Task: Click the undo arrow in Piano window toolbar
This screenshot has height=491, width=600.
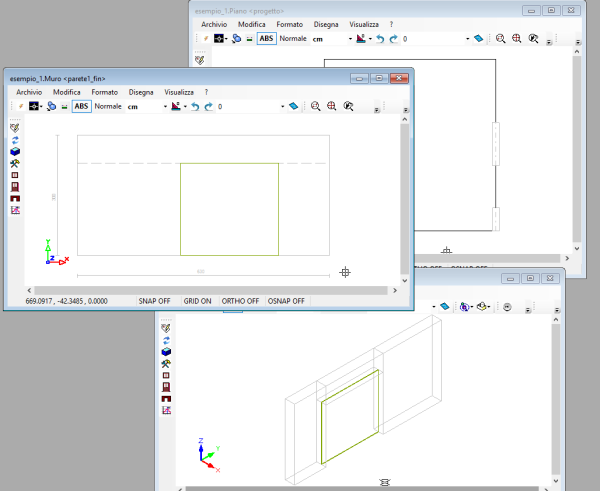Action: 378,38
